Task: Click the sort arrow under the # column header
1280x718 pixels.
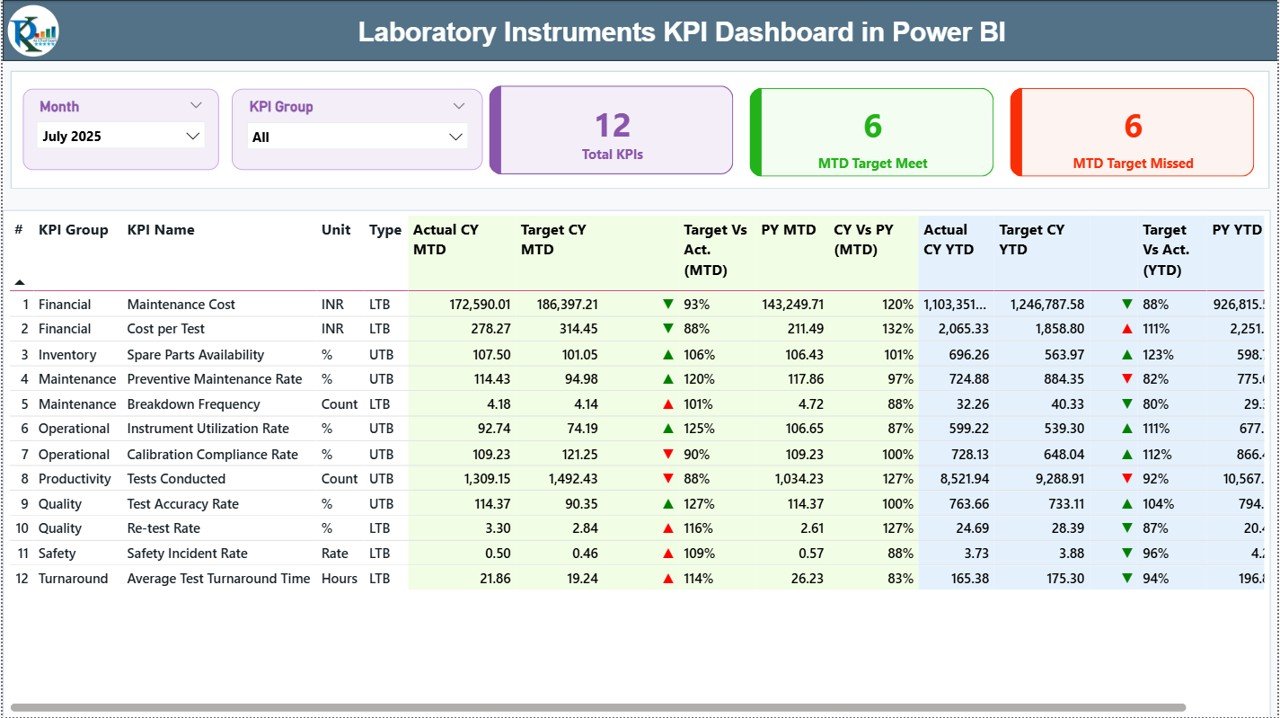Action: [18, 282]
